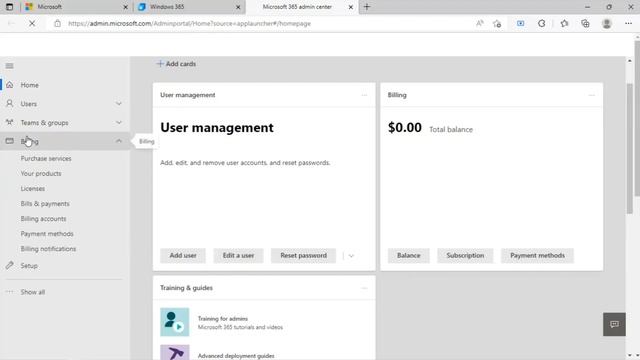Click the Show all ellipsis icon
This screenshot has width=640, height=360.
(x=9, y=292)
